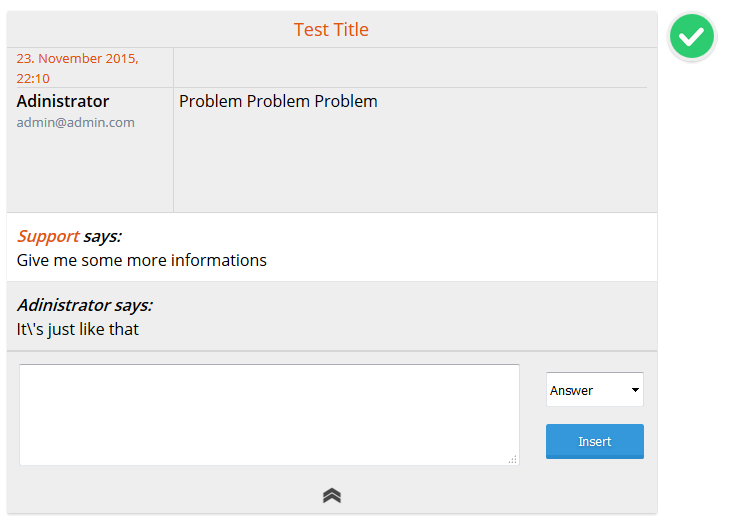
Task: Click the Adinistrator says heading
Action: pyautogui.click(x=84, y=305)
